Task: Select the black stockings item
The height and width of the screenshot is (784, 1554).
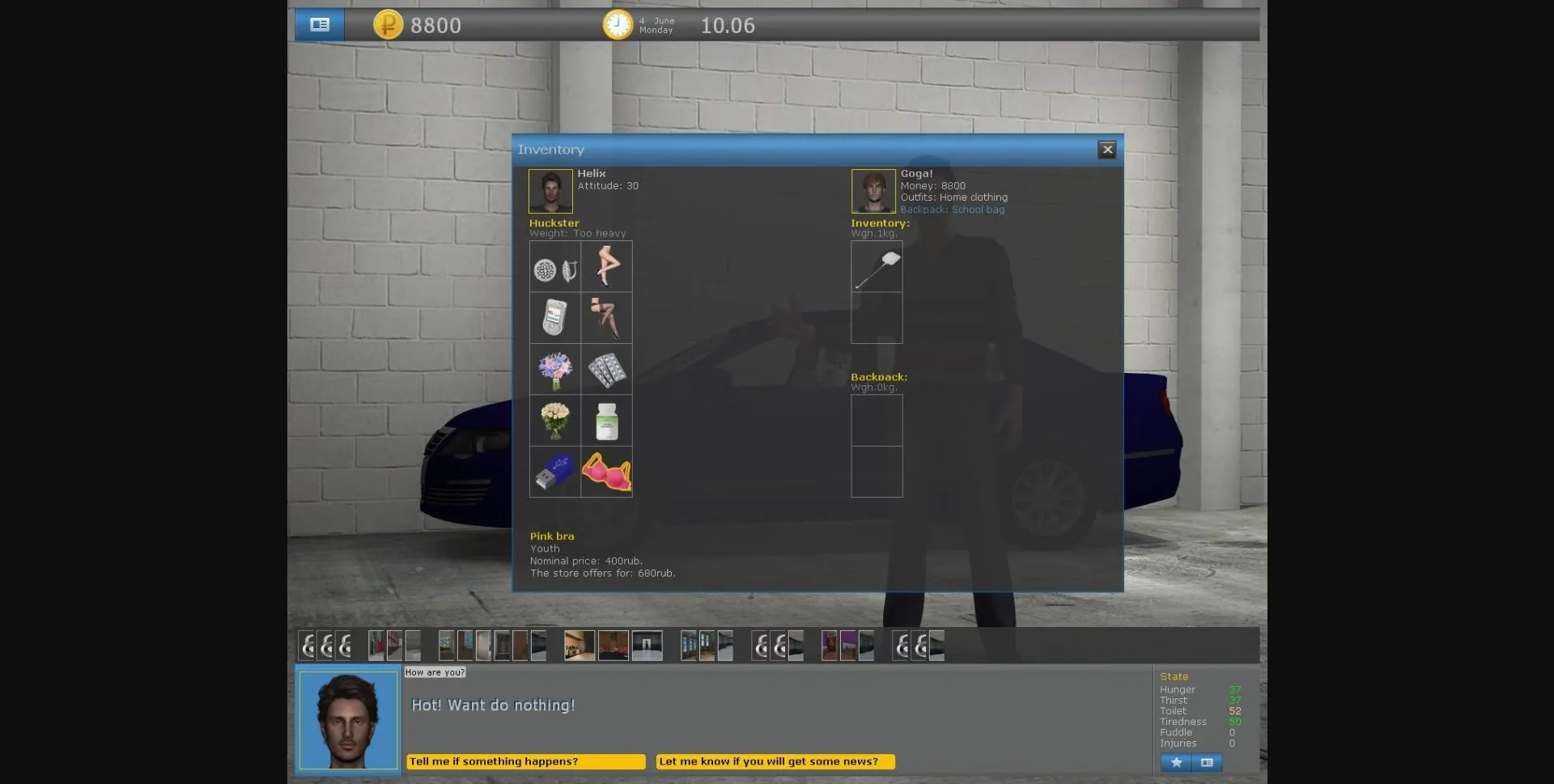Action: [606, 318]
